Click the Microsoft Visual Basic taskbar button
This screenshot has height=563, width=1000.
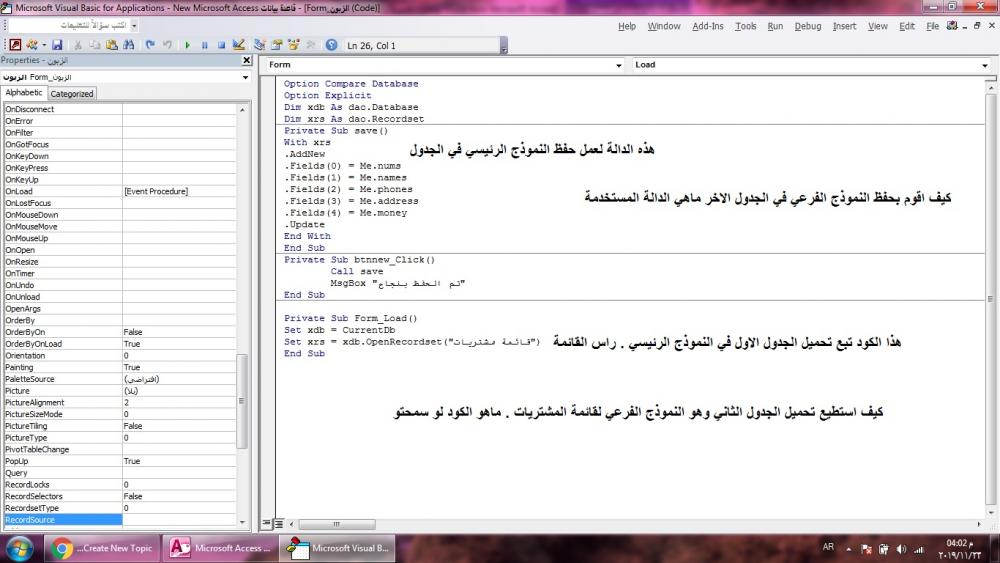pos(337,548)
